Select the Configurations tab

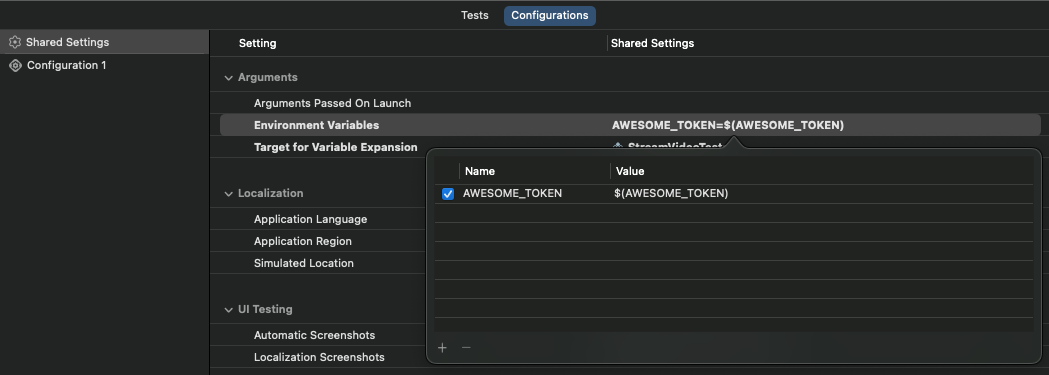tap(549, 15)
